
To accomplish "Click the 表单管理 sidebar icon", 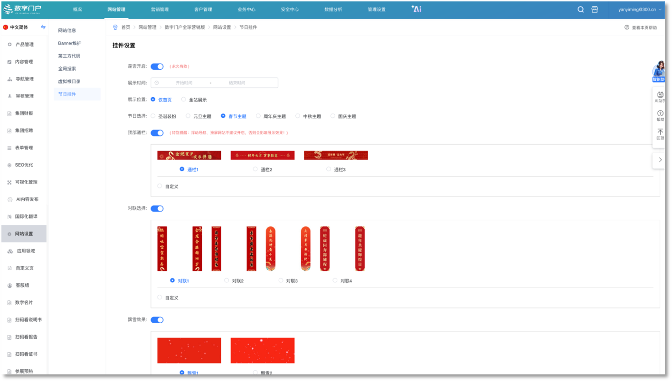I will [9, 148].
